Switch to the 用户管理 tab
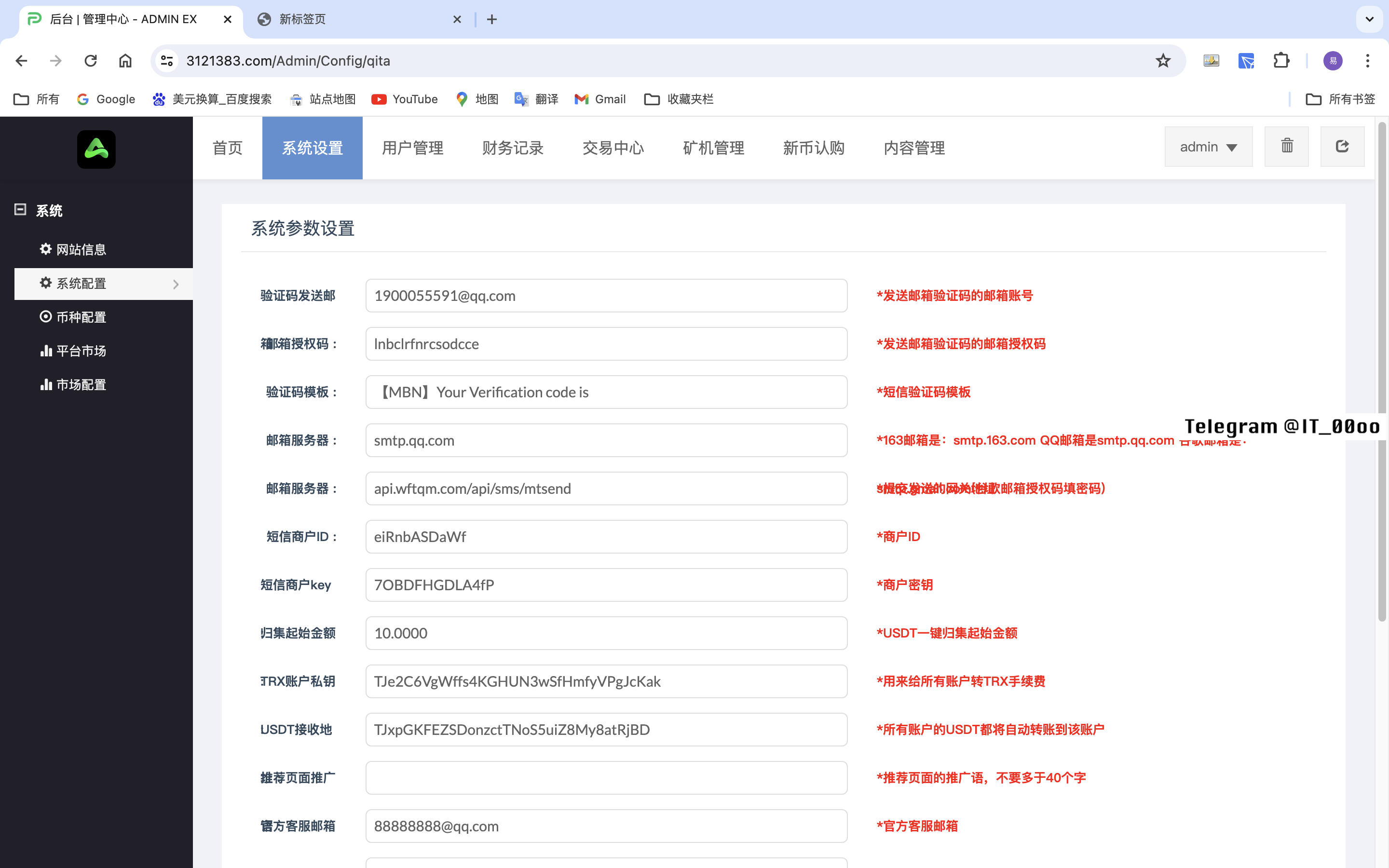The image size is (1389, 868). (413, 148)
